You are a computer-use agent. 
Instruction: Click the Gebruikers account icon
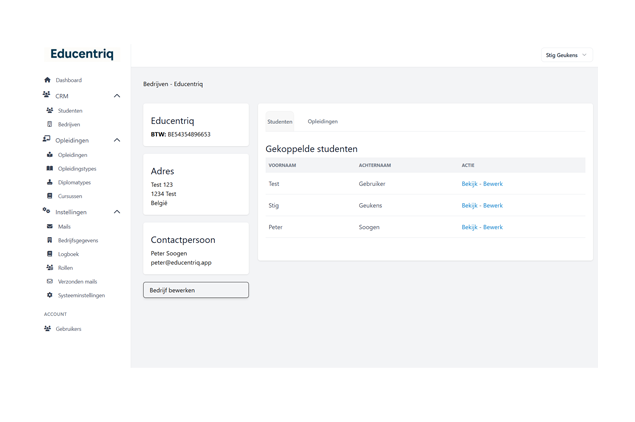pos(47,329)
